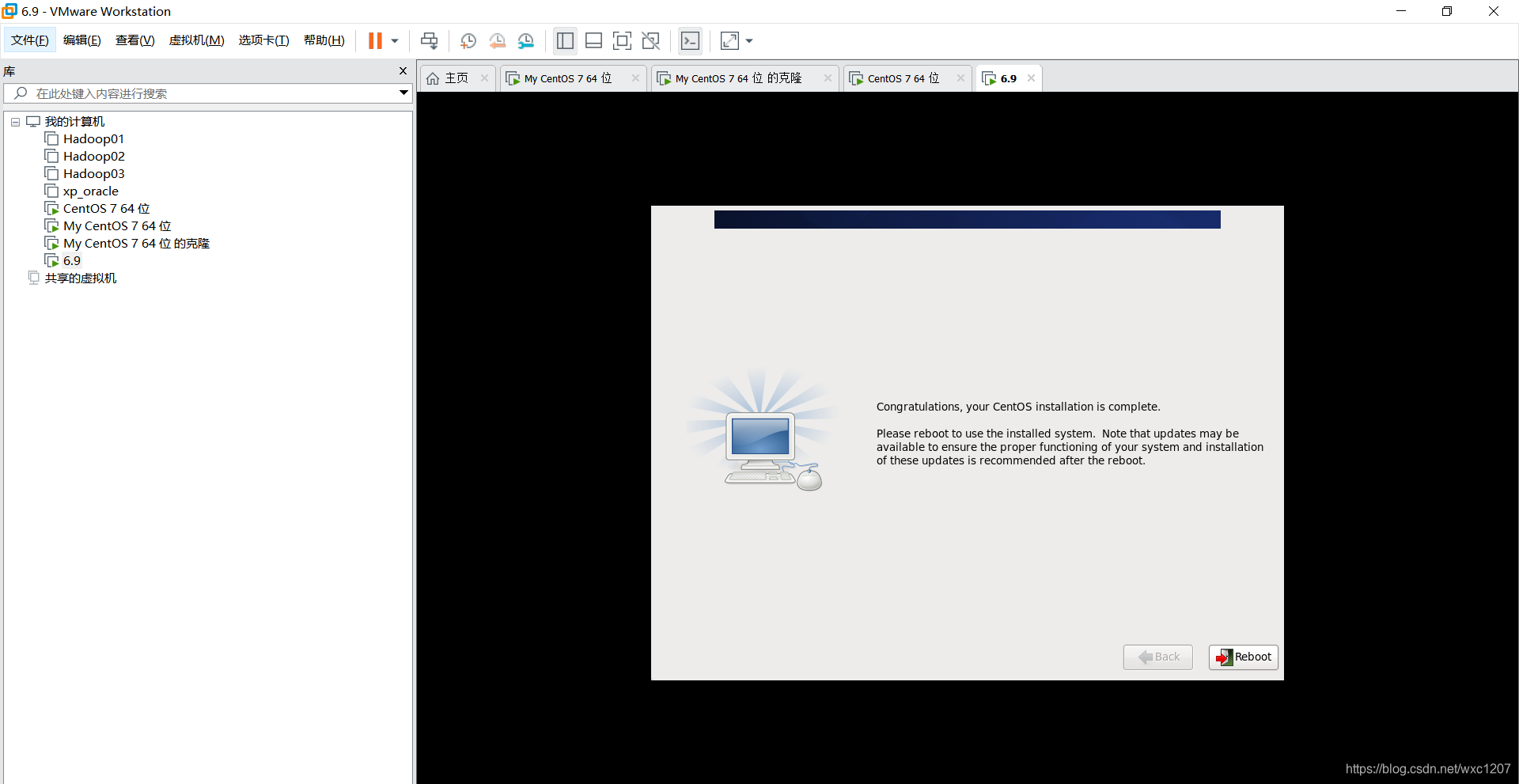The image size is (1519, 784).
Task: Close the My CentOS 7 64 位 tab
Action: pos(635,78)
